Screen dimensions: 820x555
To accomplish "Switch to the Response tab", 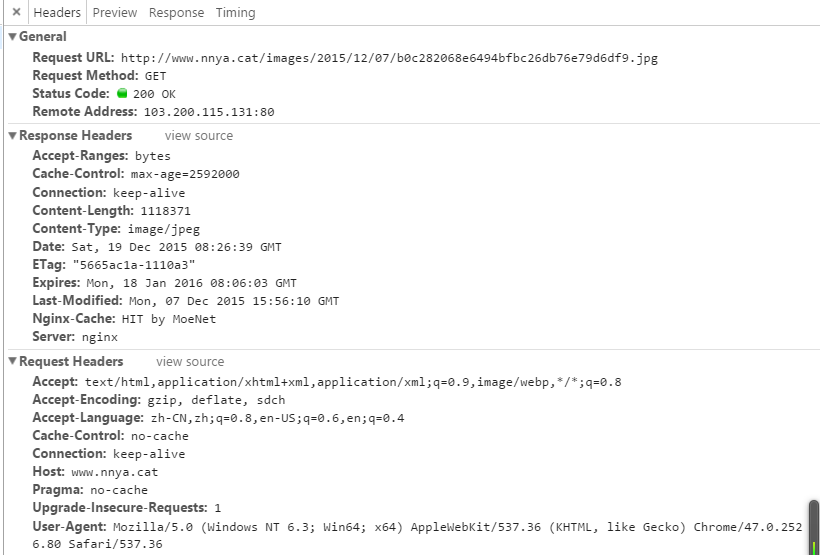I will click(x=176, y=13).
